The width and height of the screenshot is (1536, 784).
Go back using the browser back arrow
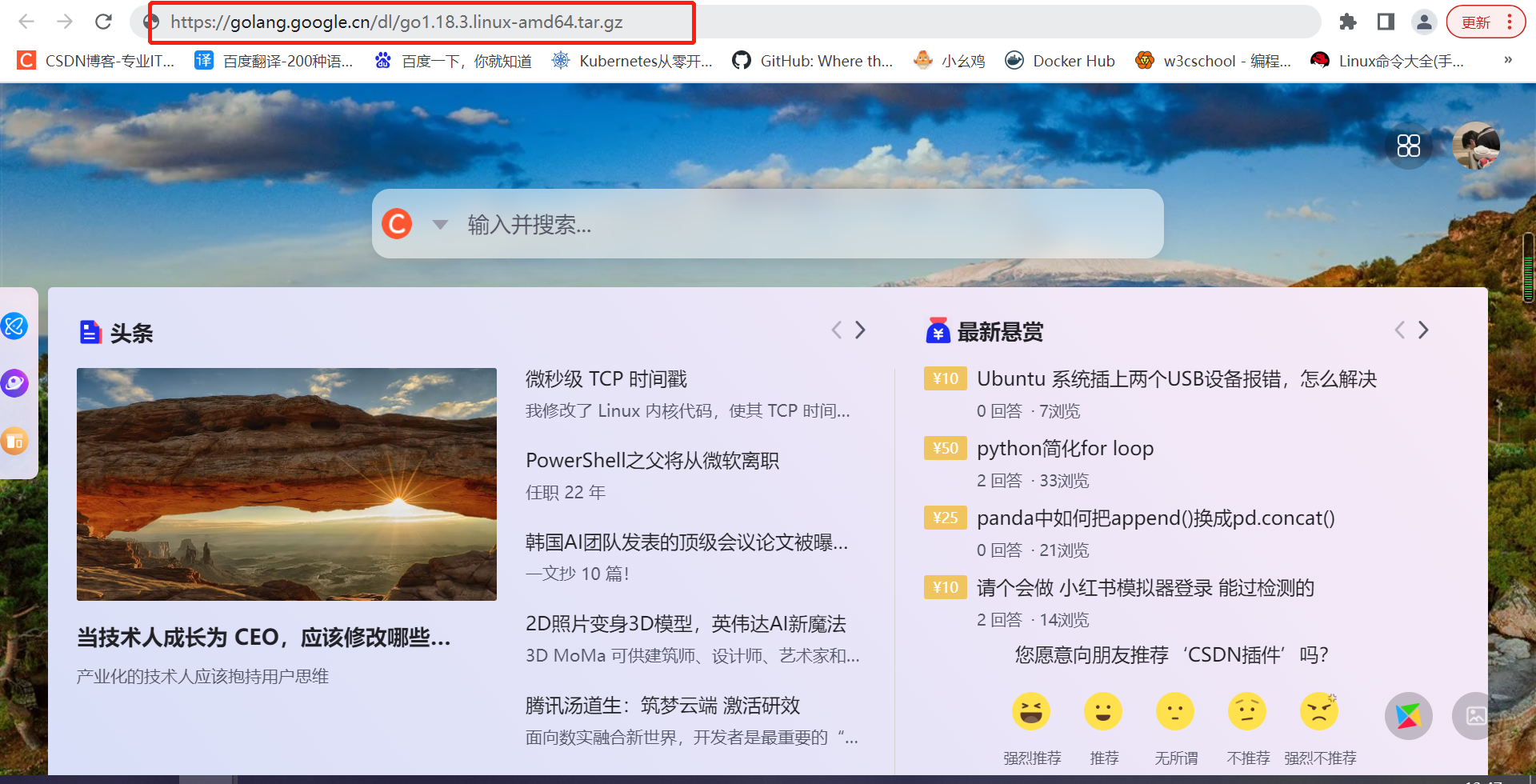26,22
